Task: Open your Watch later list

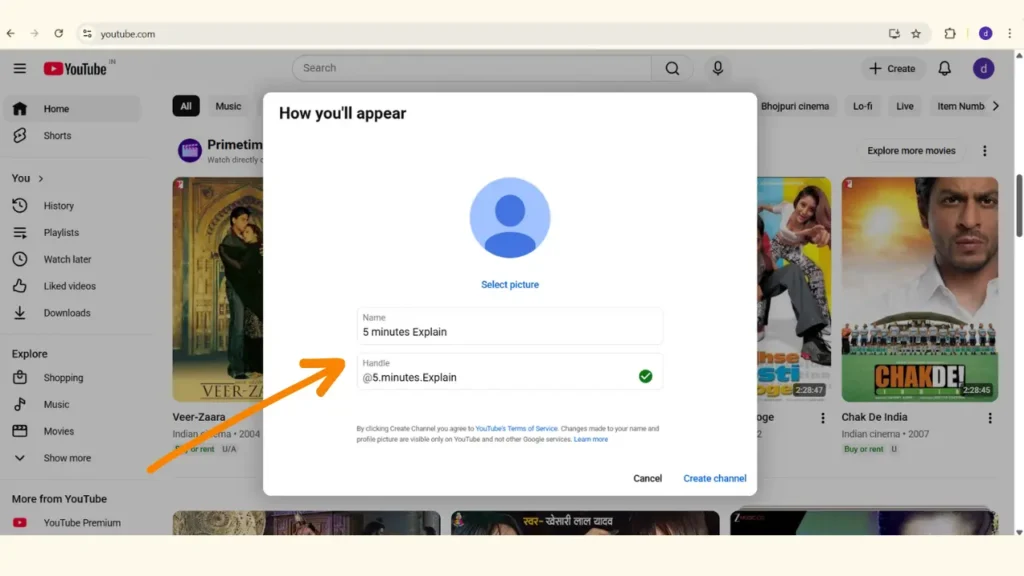Action: click(69, 258)
